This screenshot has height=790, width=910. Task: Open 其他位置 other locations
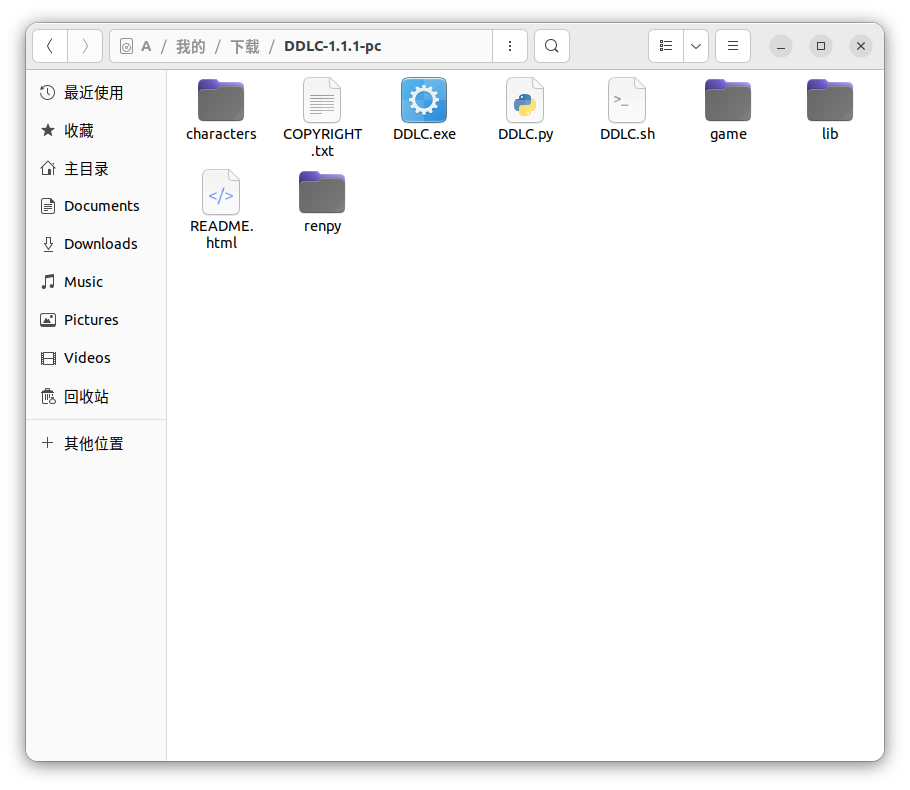click(x=96, y=443)
